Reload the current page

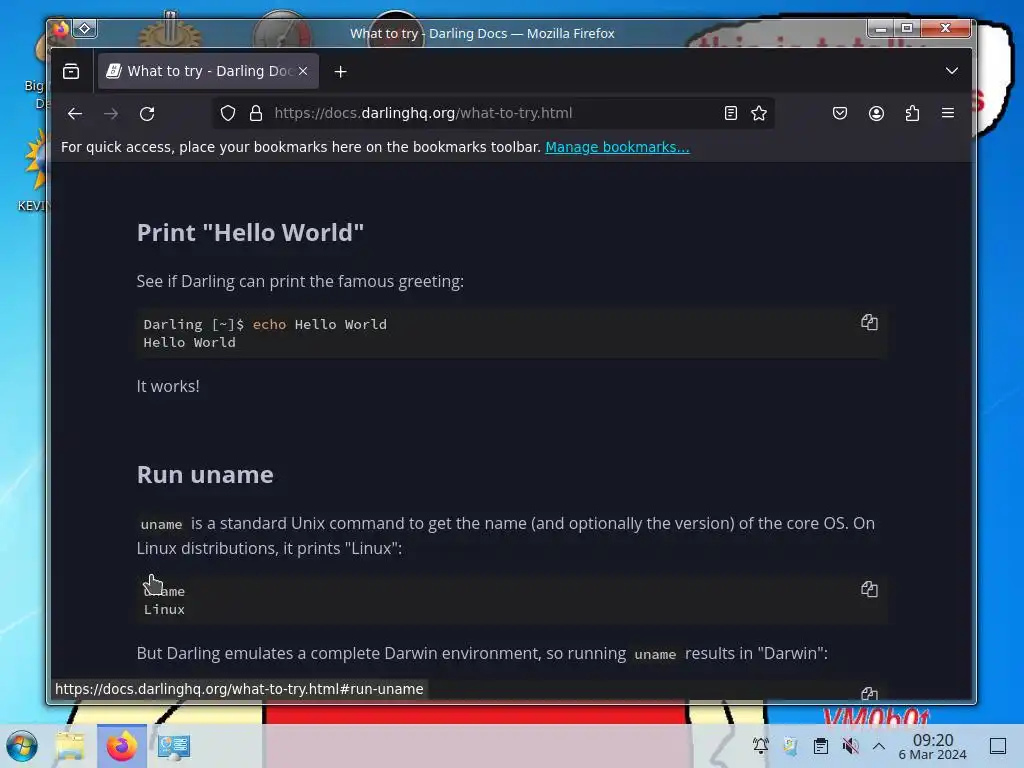click(147, 114)
